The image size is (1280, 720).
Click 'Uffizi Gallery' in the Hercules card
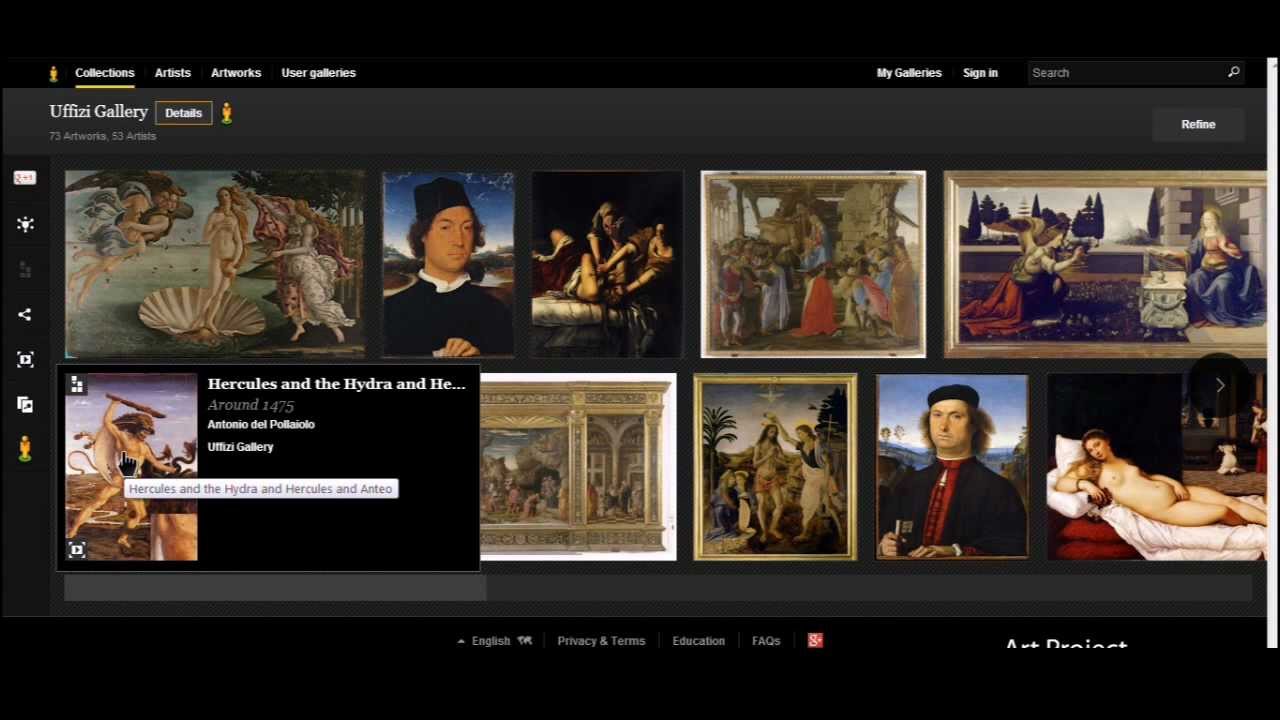[x=240, y=447]
